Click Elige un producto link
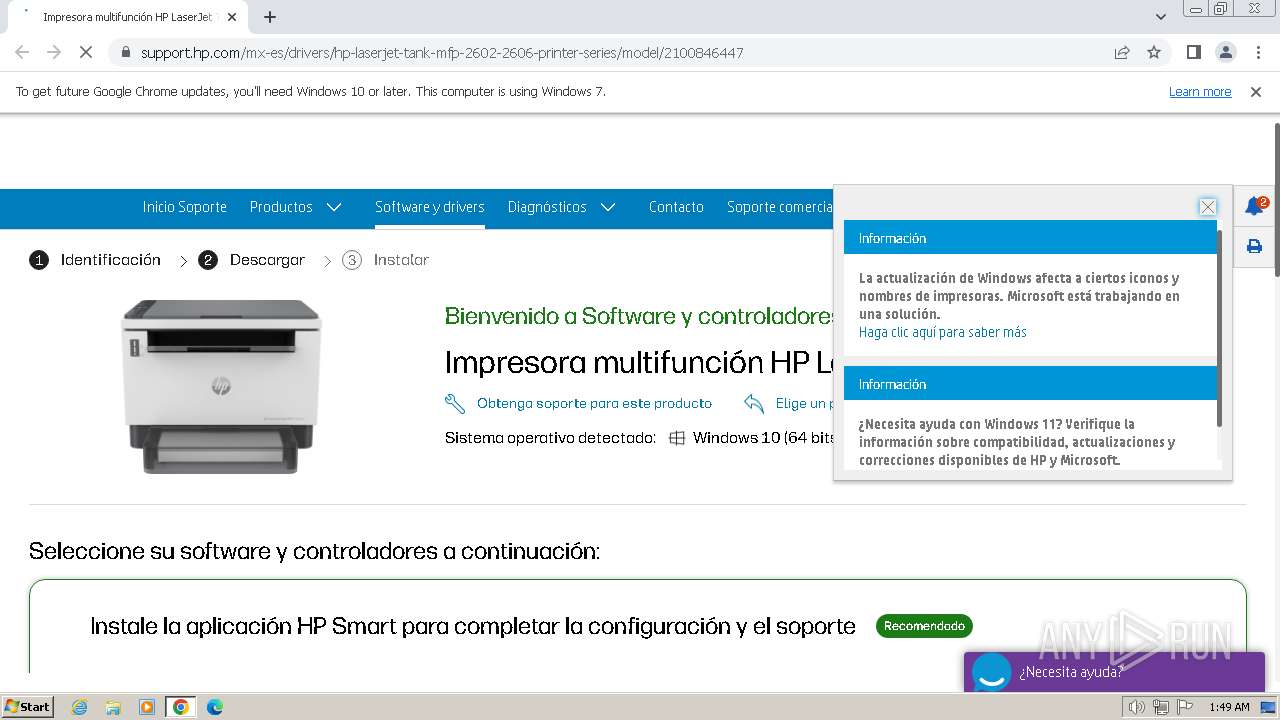This screenshot has width=1280, height=720. [804, 403]
